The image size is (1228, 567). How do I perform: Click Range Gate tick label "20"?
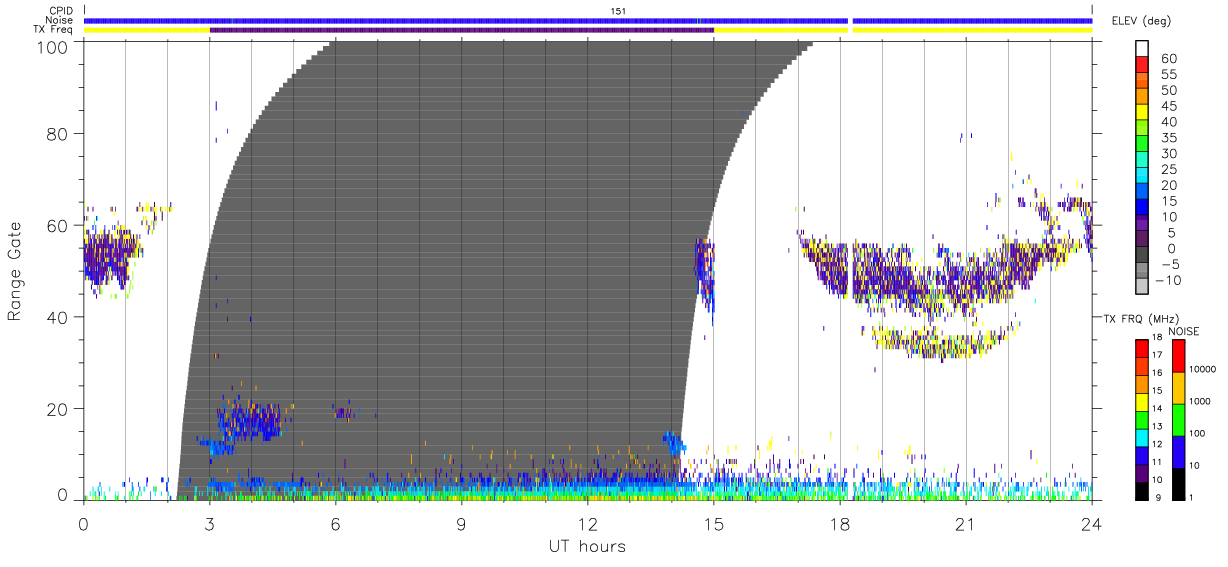click(x=58, y=409)
